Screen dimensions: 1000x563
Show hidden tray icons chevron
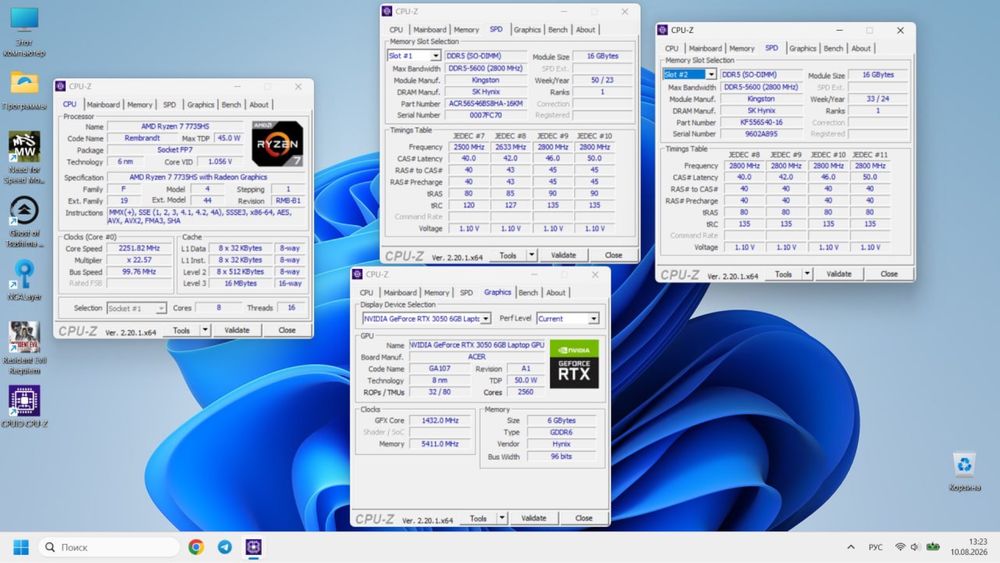coord(851,547)
